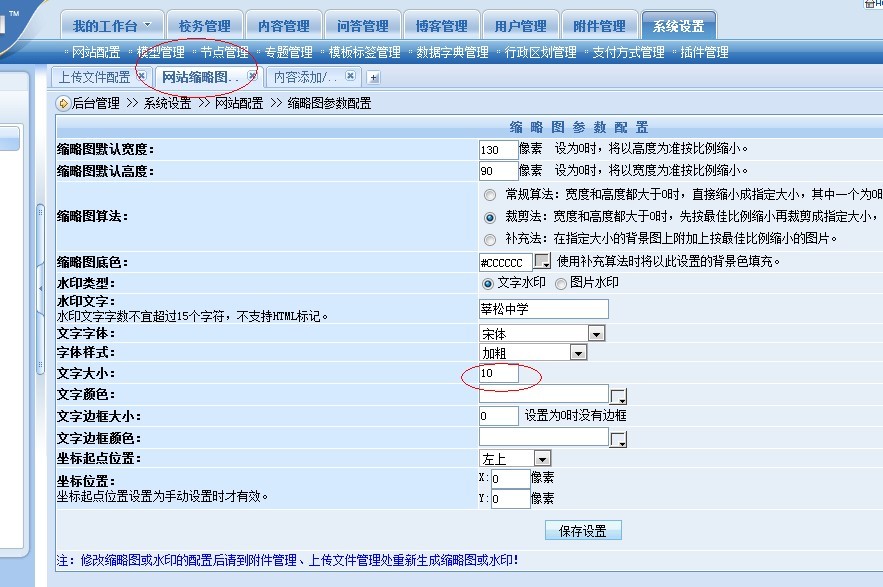Open the 文字颜色 color picker icon

tap(618, 396)
